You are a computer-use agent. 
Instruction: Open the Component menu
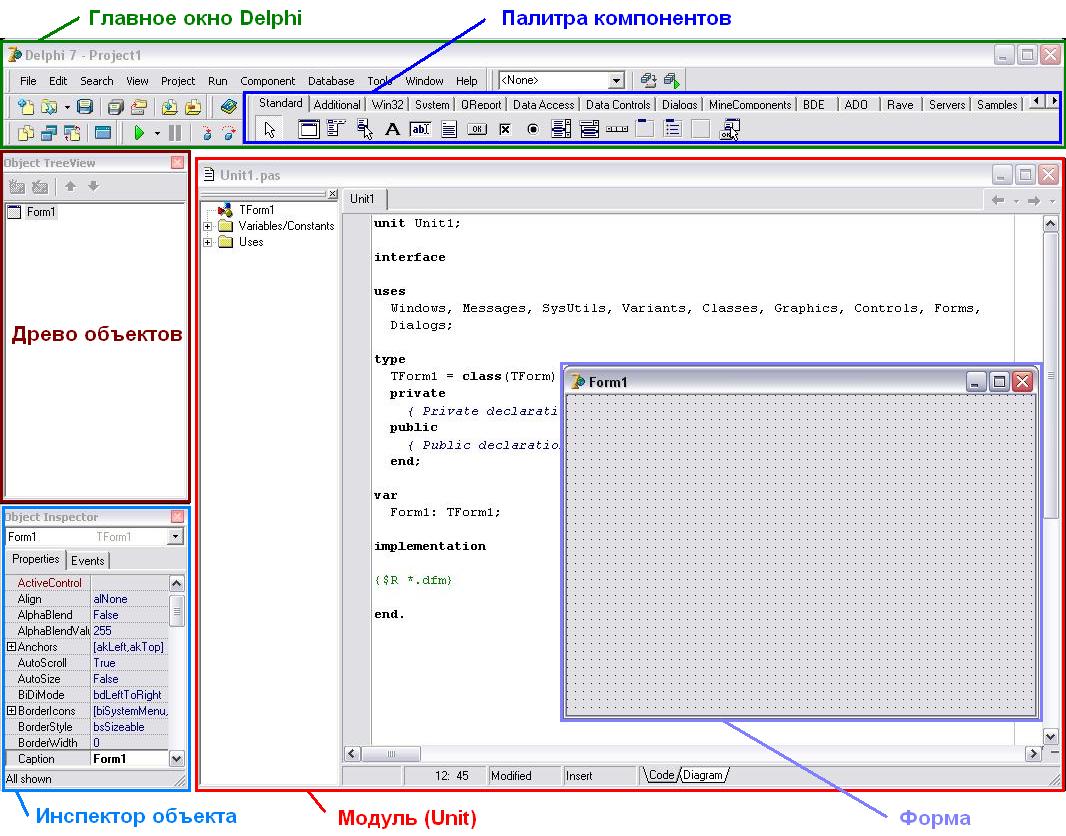(x=268, y=81)
